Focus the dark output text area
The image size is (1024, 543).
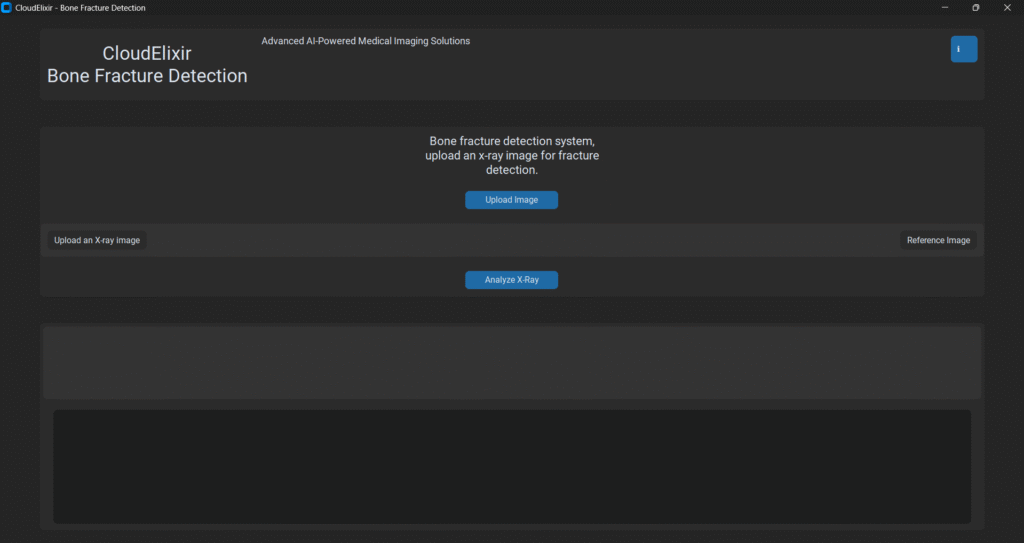pyautogui.click(x=511, y=466)
